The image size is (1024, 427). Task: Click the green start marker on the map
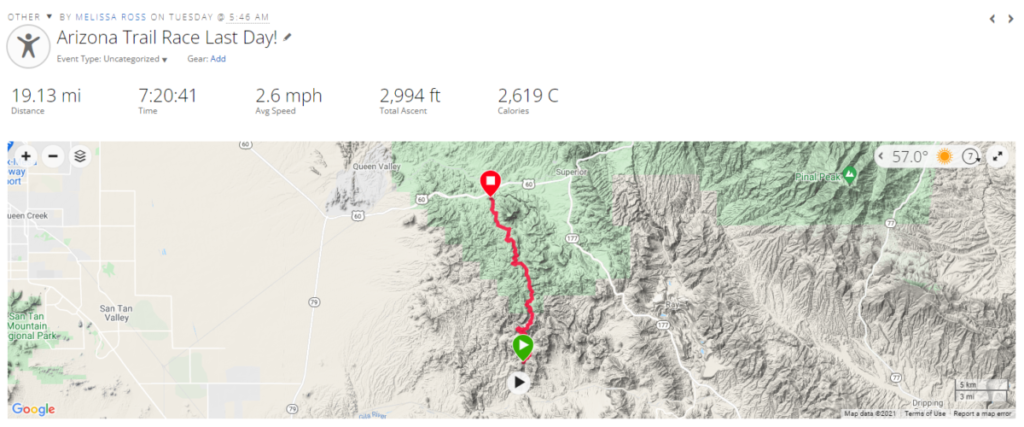click(x=522, y=347)
